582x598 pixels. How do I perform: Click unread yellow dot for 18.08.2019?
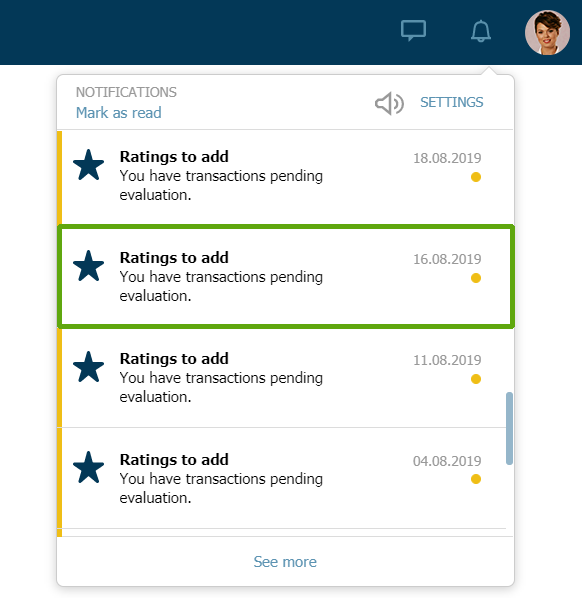click(476, 177)
